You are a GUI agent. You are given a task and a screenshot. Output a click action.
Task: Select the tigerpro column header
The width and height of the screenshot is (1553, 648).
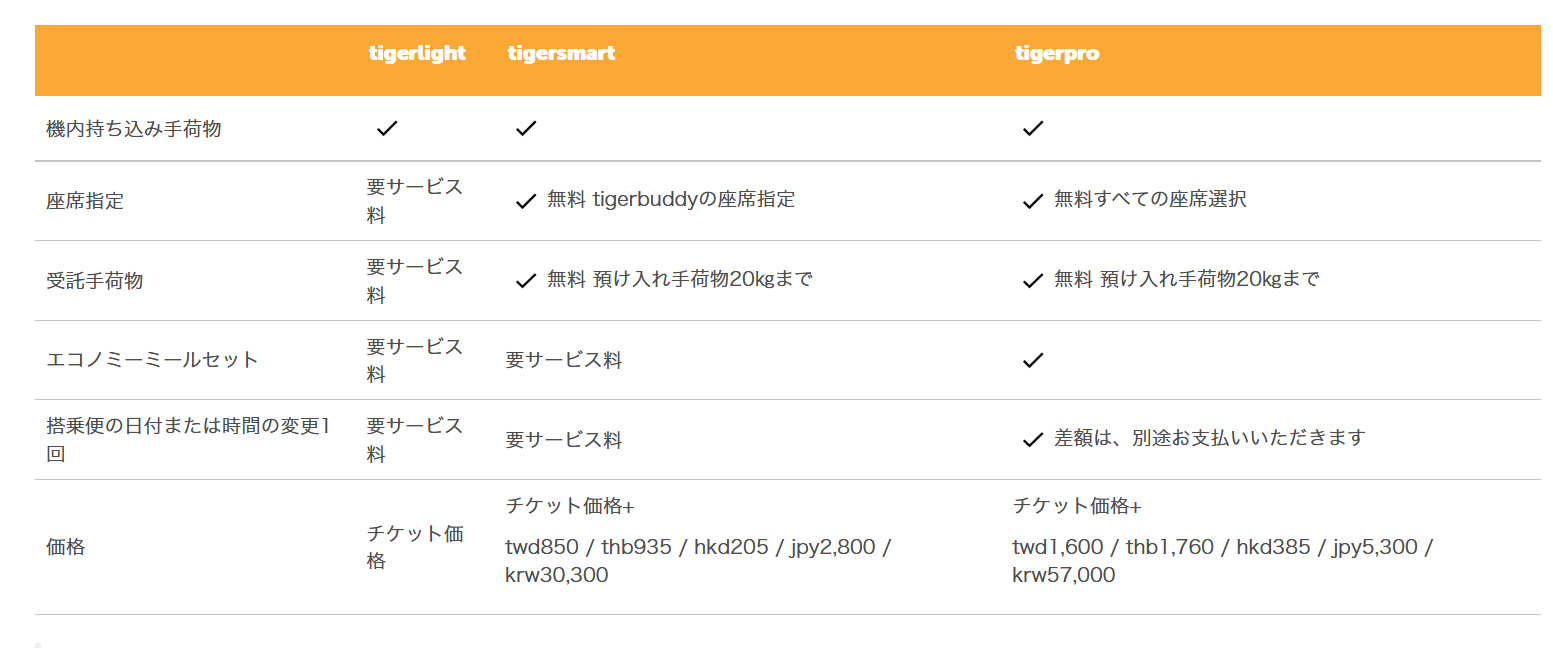(1057, 53)
